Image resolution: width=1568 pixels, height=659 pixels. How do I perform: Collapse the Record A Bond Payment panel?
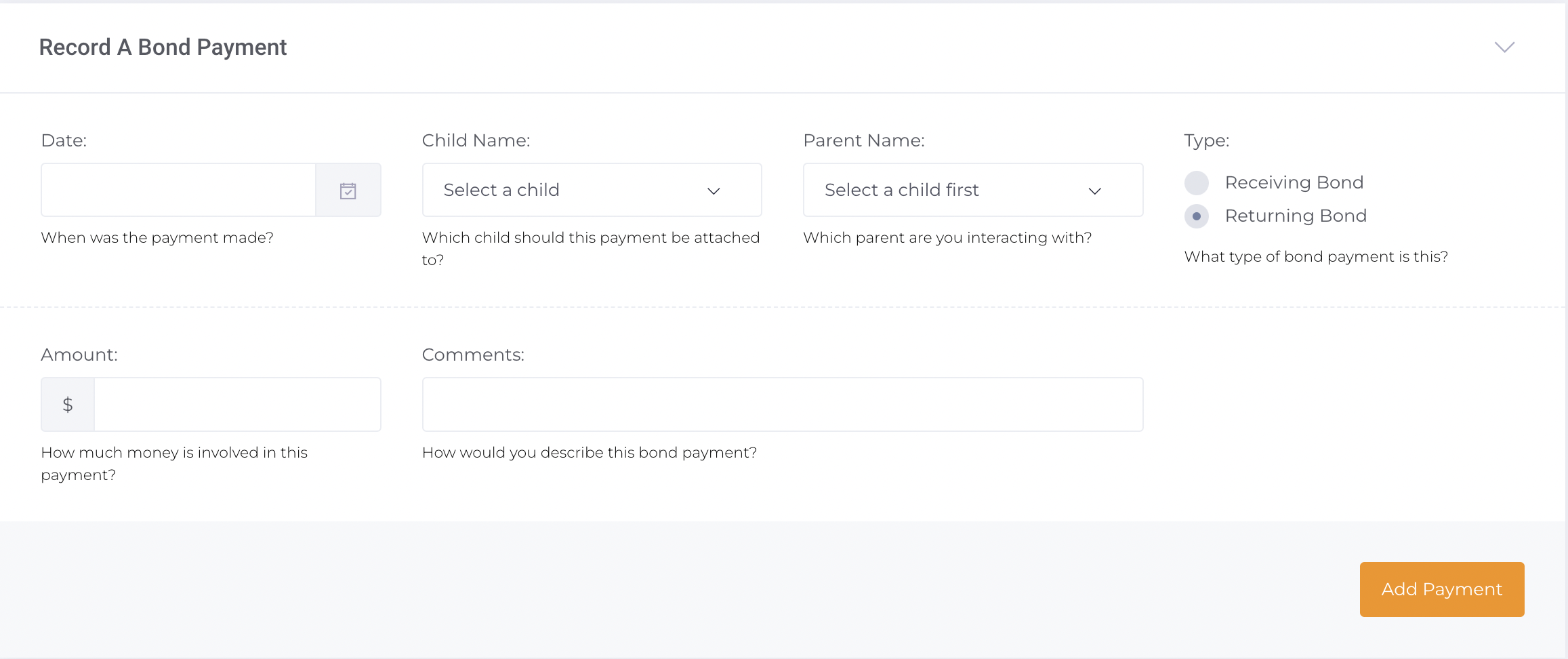coord(1504,47)
